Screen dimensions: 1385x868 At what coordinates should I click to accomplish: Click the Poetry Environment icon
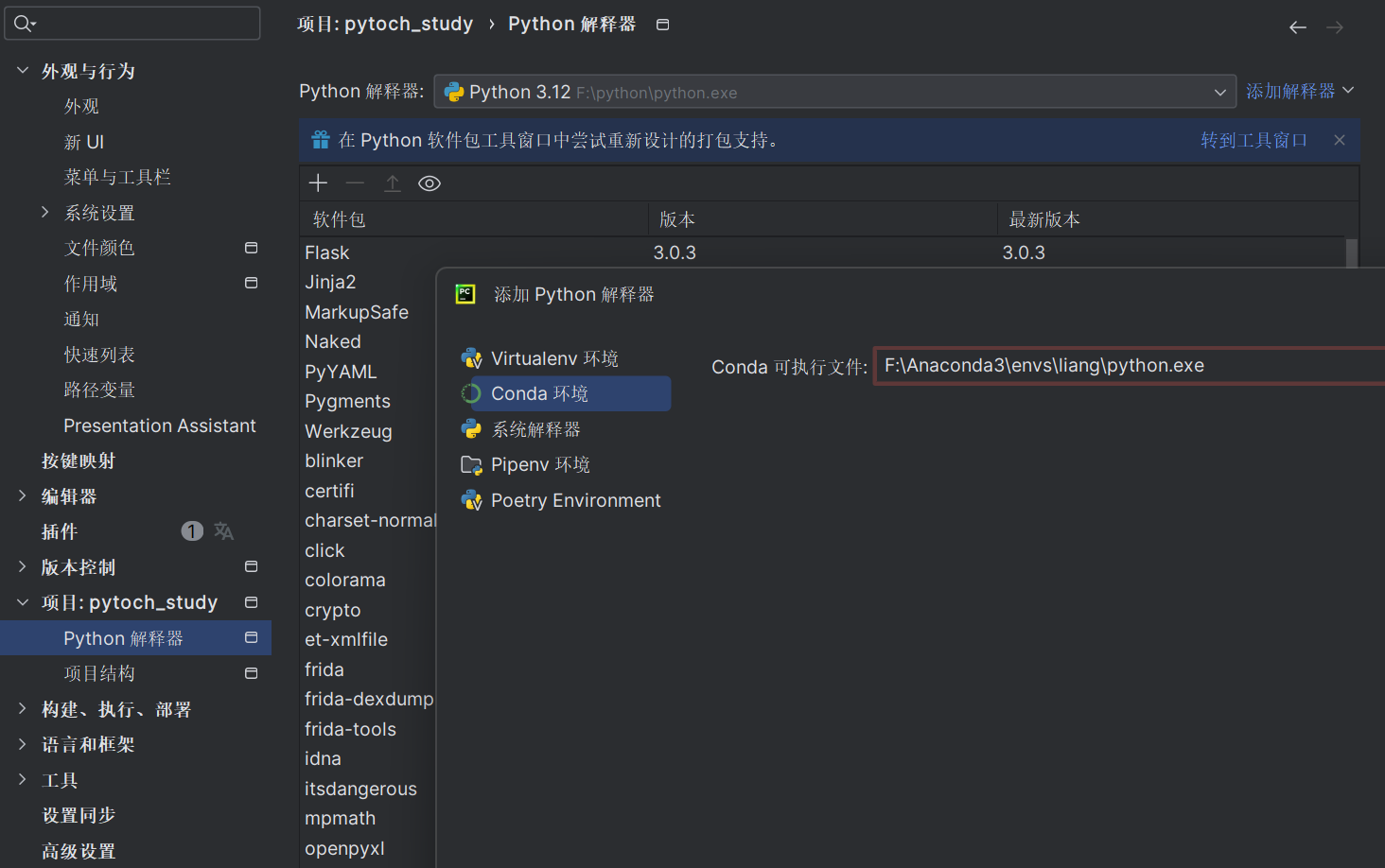click(x=471, y=500)
